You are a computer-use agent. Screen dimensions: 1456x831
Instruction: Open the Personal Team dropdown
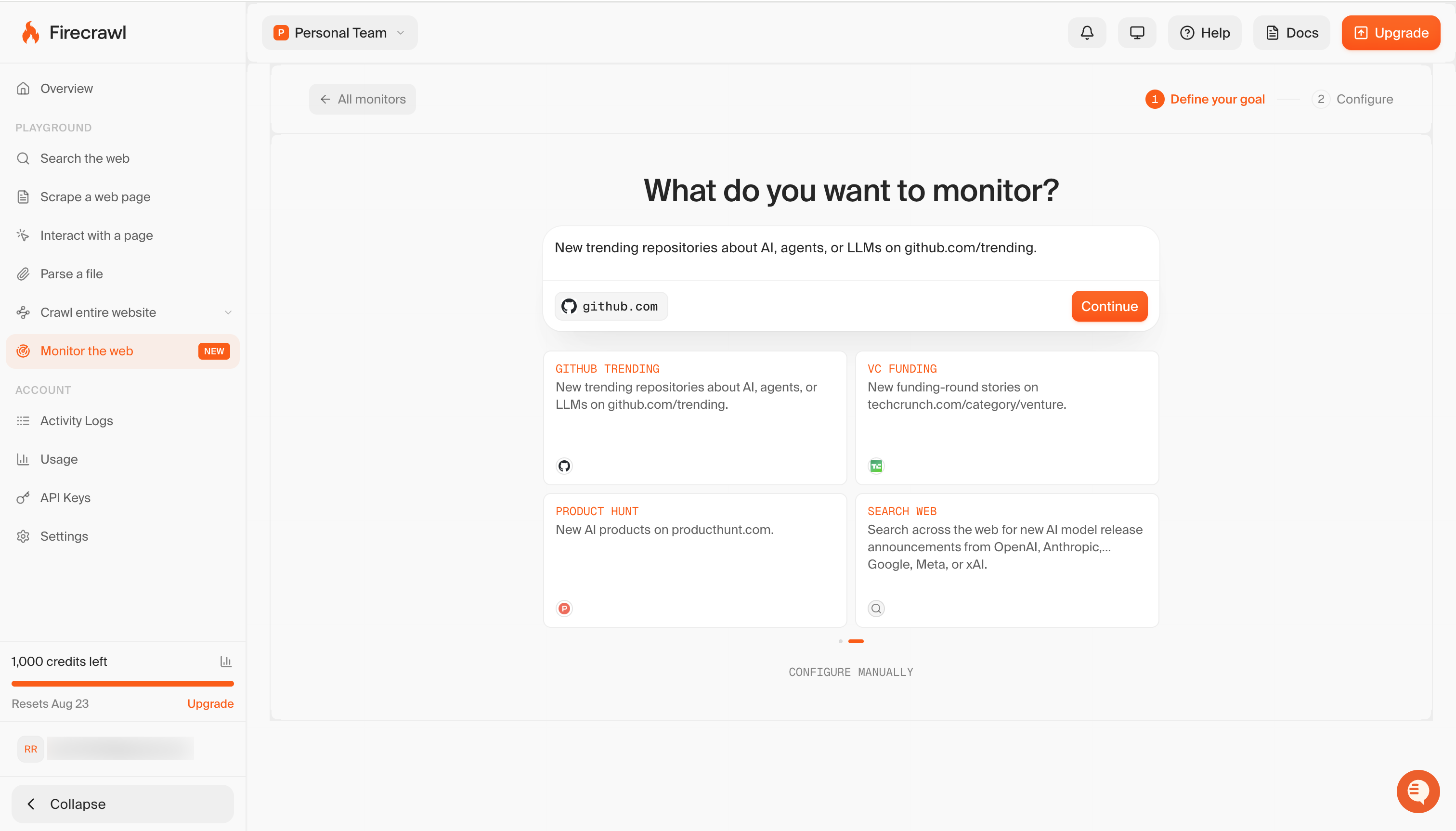(x=339, y=33)
